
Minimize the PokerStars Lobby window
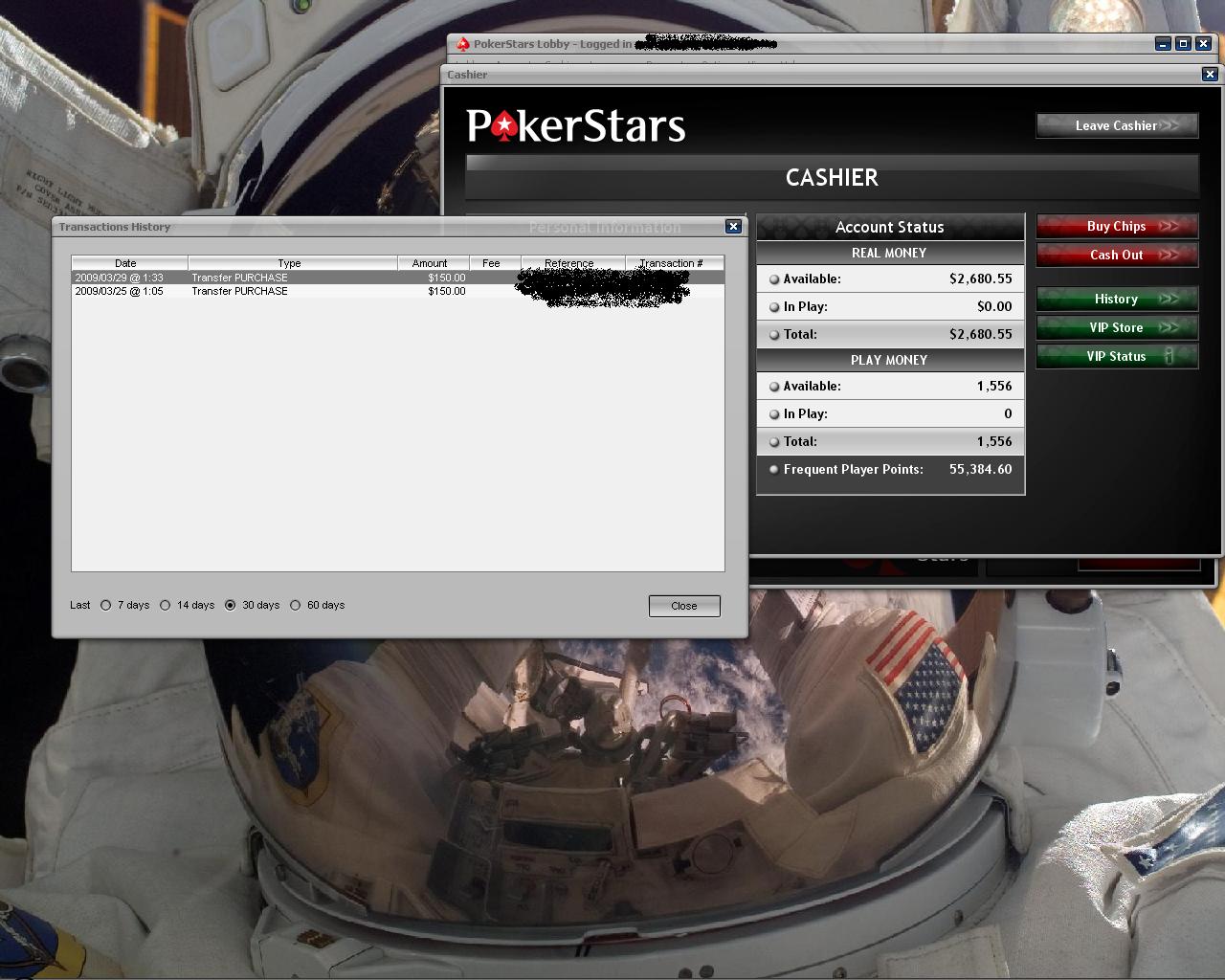[x=1163, y=44]
